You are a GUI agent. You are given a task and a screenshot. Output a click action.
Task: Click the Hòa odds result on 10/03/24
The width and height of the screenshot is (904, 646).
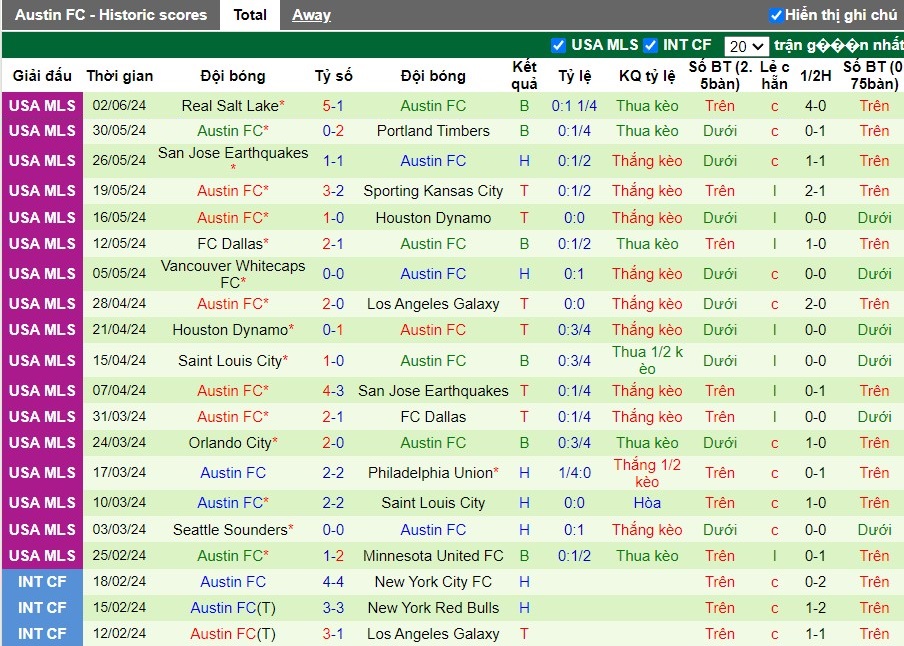(647, 503)
